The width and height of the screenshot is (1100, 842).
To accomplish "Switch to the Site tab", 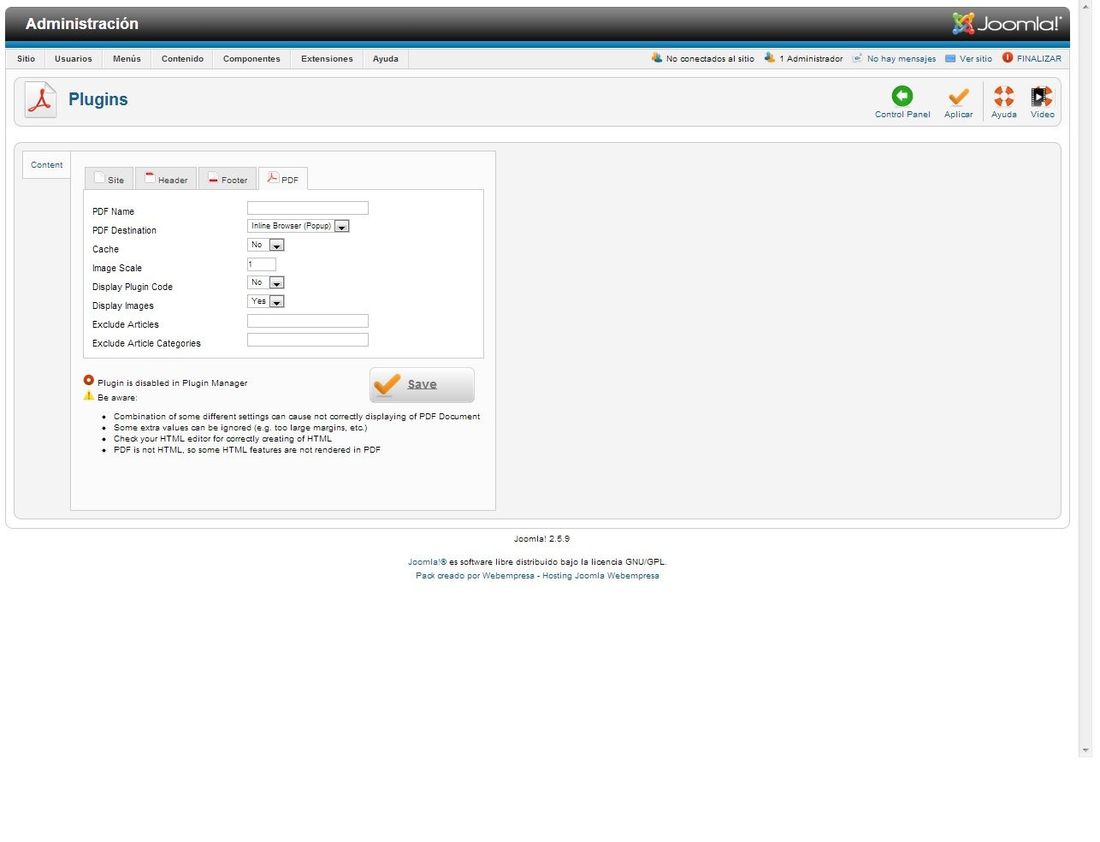I will pos(109,180).
